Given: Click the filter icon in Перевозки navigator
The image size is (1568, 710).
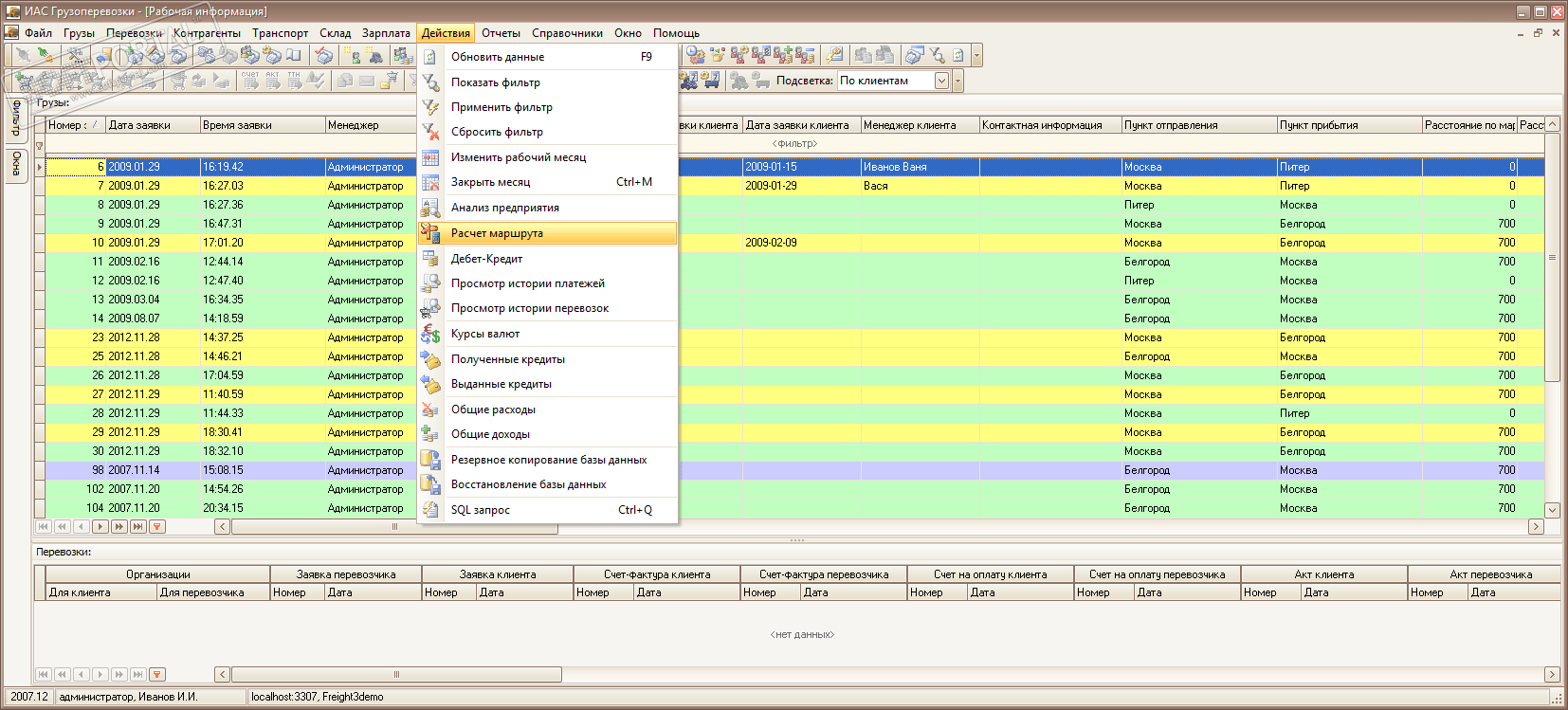Looking at the screenshot, I should tap(157, 675).
